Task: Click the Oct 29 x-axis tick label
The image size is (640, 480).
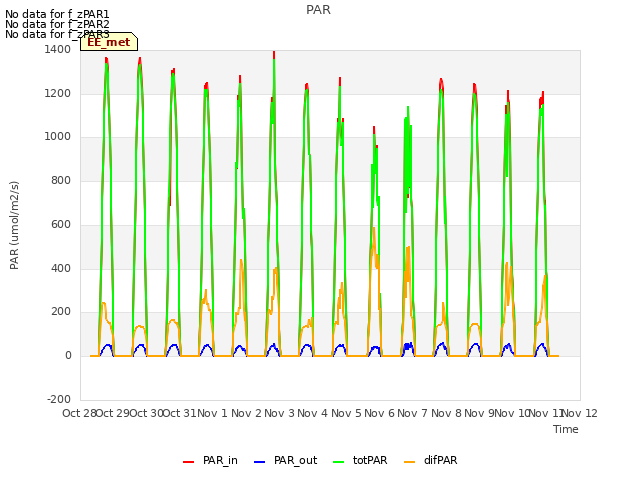Action: (113, 413)
